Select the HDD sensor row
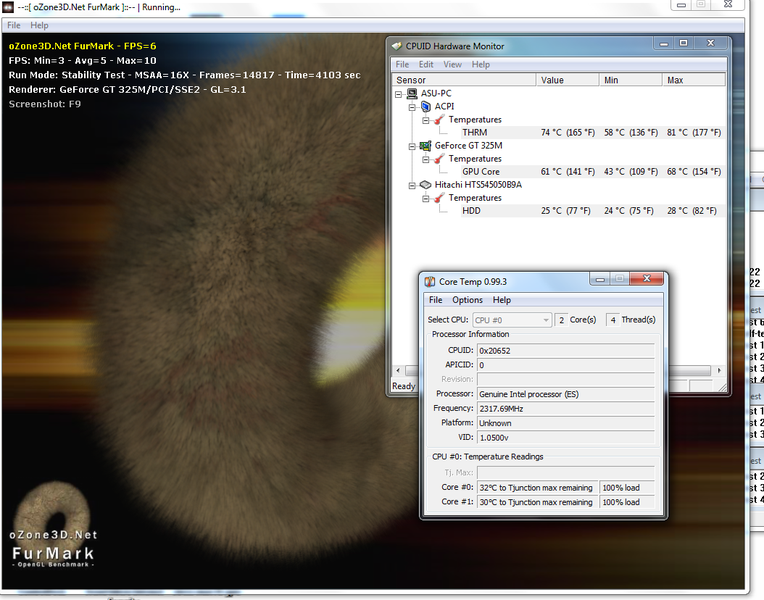Viewport: 764px width, 600px height. coord(592,211)
